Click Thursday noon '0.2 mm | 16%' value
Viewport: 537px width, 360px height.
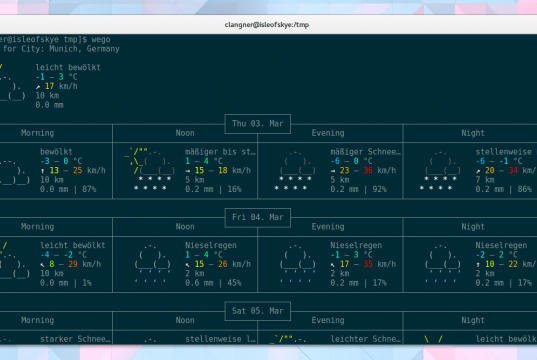coord(213,189)
